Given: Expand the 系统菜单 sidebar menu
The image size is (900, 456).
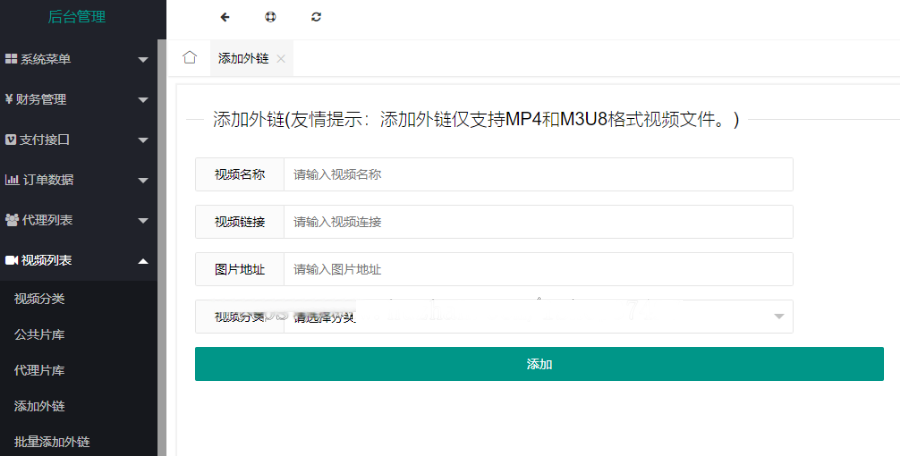Looking at the screenshot, I should coord(77,59).
